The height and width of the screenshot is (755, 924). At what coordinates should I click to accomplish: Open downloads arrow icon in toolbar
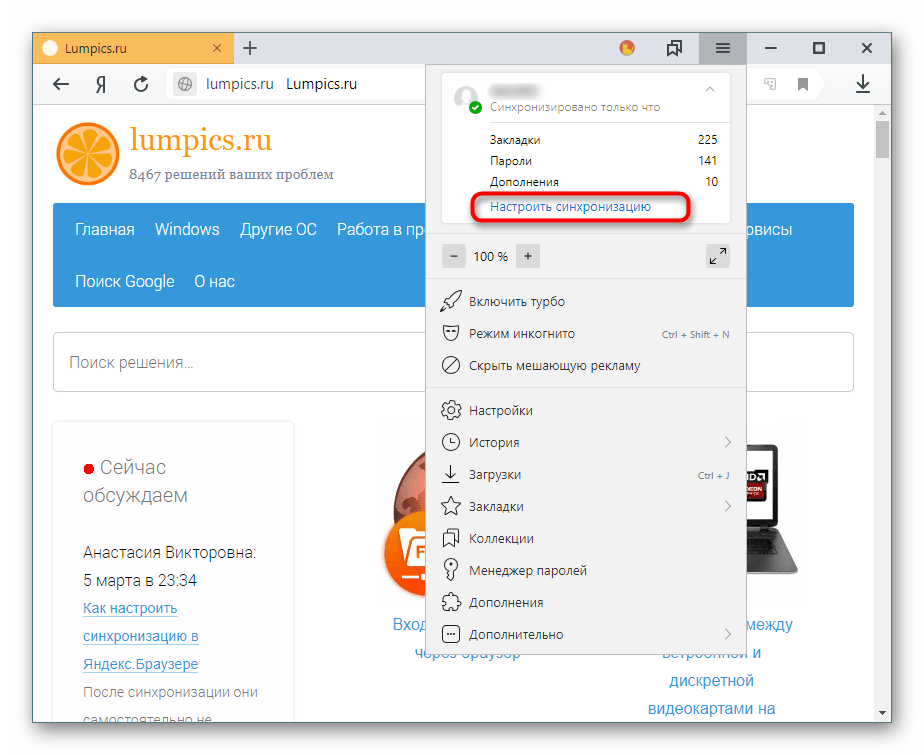pyautogui.click(x=863, y=85)
